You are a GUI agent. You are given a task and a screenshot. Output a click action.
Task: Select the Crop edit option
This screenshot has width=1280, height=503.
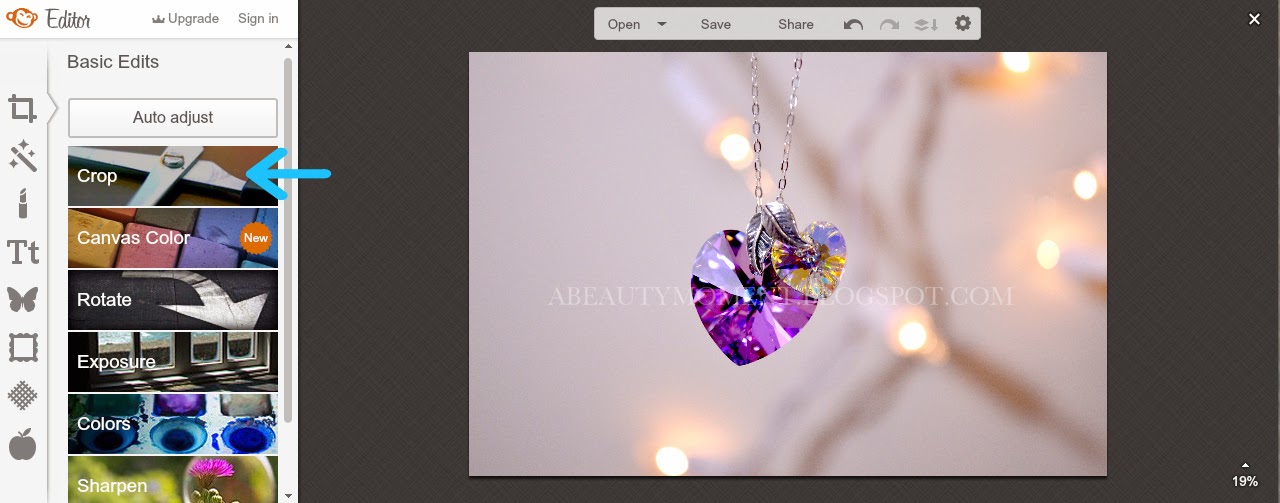point(173,176)
